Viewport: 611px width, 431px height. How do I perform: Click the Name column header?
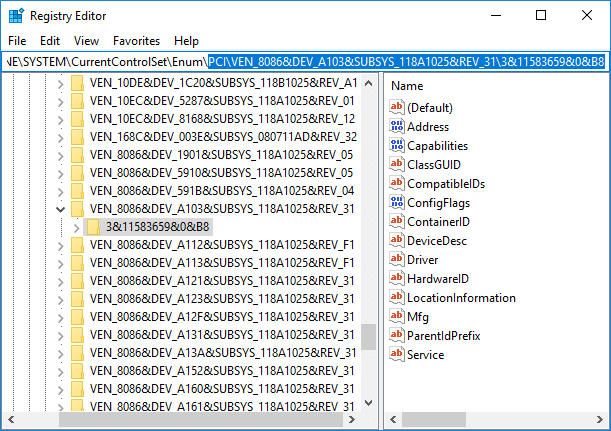[407, 86]
